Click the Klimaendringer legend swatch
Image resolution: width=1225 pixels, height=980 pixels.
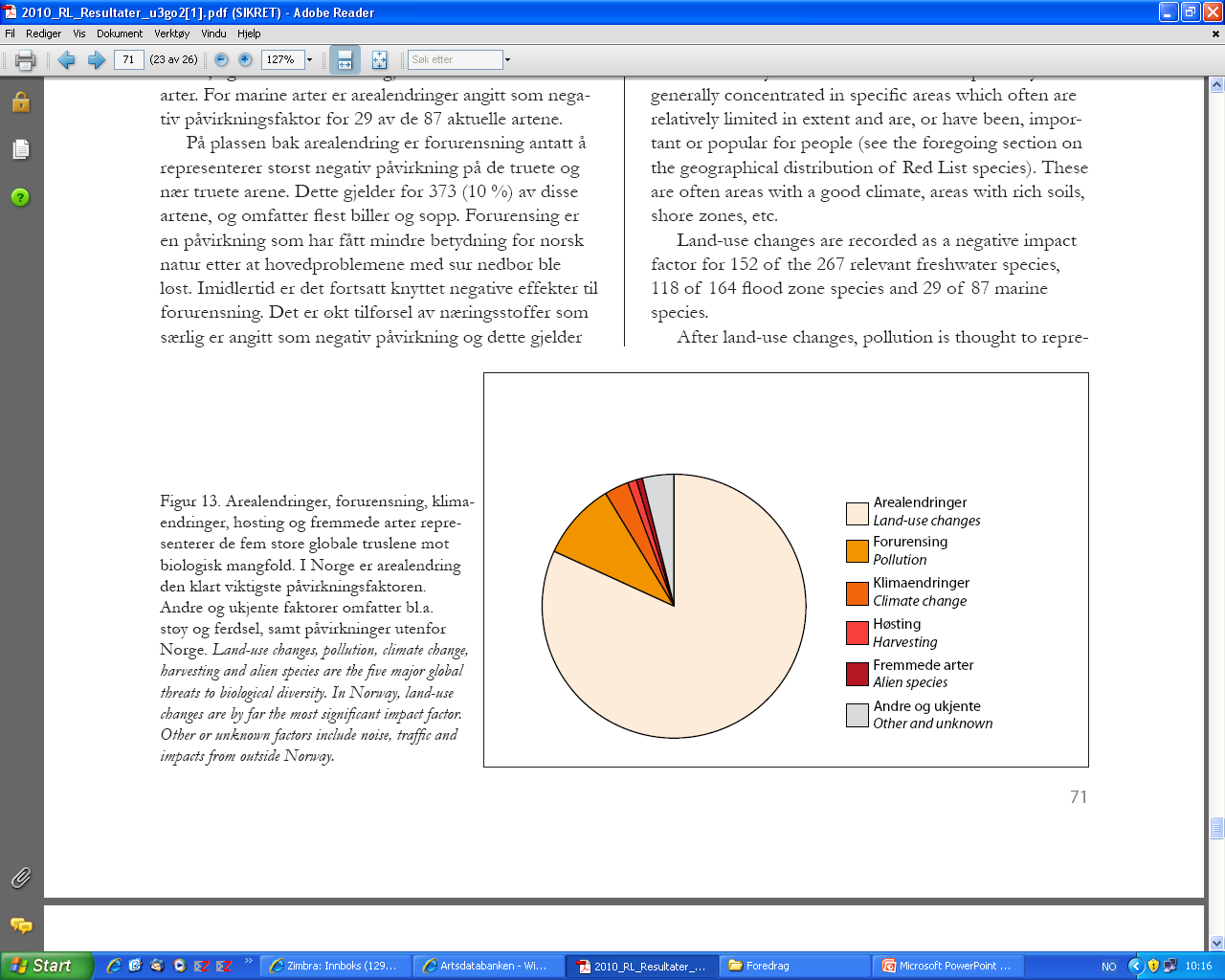pyautogui.click(x=857, y=593)
